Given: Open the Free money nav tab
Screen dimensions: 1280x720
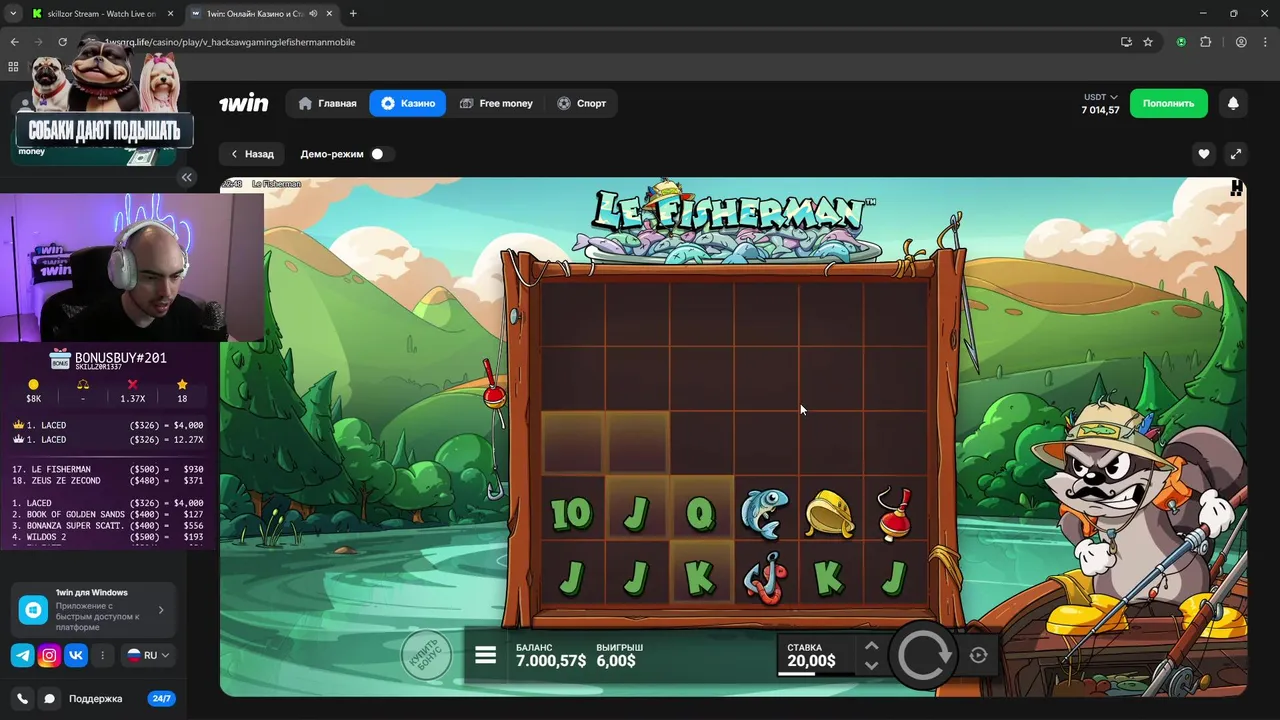Looking at the screenshot, I should tap(496, 103).
